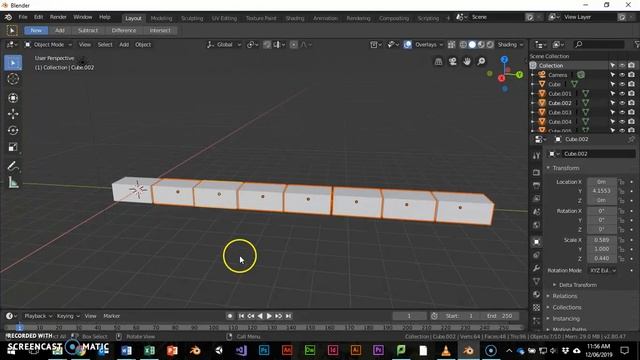Disable render camera icon for Cube.004
This screenshot has width=640, height=360.
(631, 122)
